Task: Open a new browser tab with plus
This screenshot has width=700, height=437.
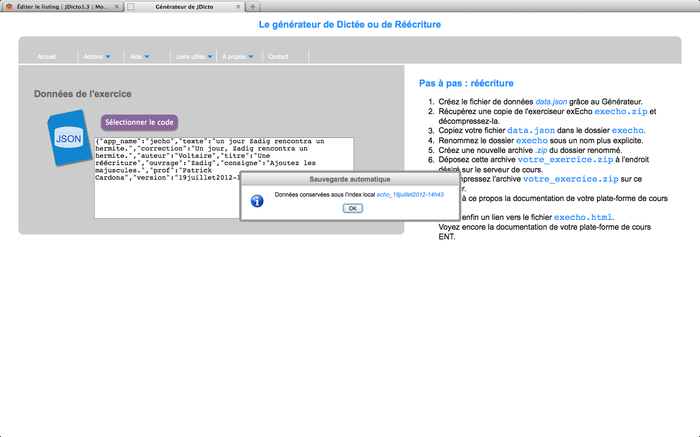Action: click(253, 6)
